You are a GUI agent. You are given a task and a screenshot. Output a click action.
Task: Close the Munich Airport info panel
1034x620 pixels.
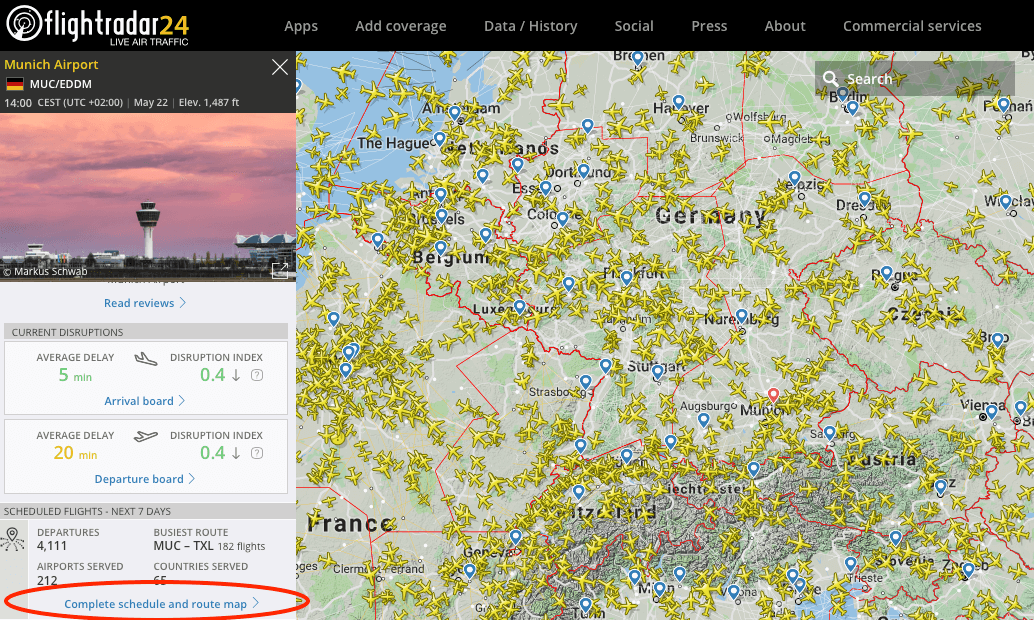pyautogui.click(x=280, y=67)
